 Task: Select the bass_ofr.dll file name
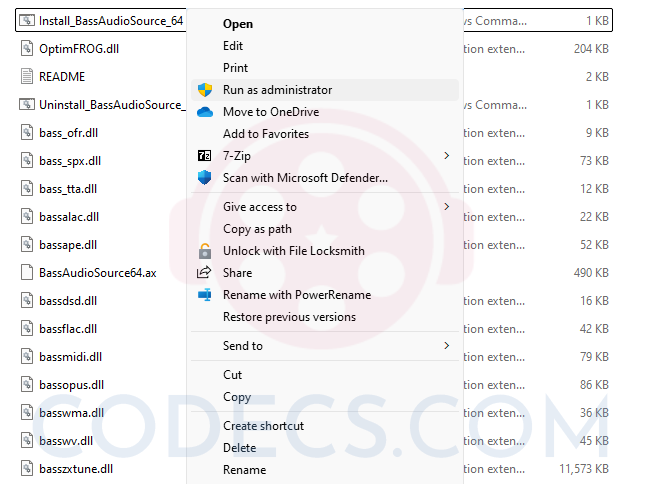point(69,133)
